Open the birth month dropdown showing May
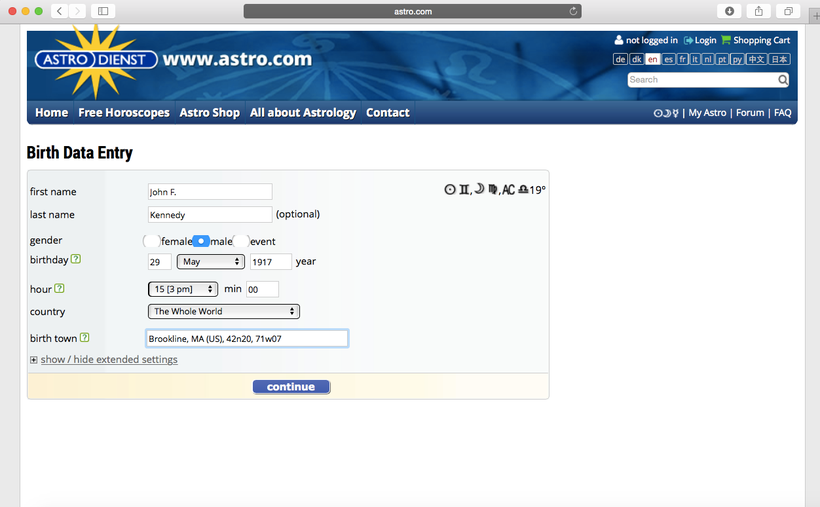 (x=211, y=262)
